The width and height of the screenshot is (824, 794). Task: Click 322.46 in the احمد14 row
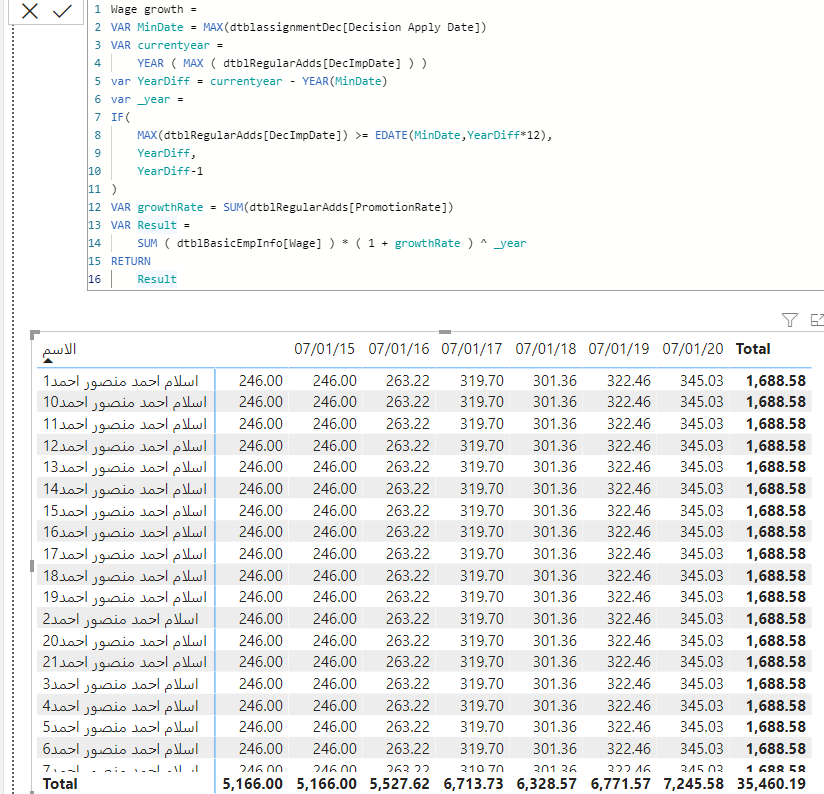(629, 489)
